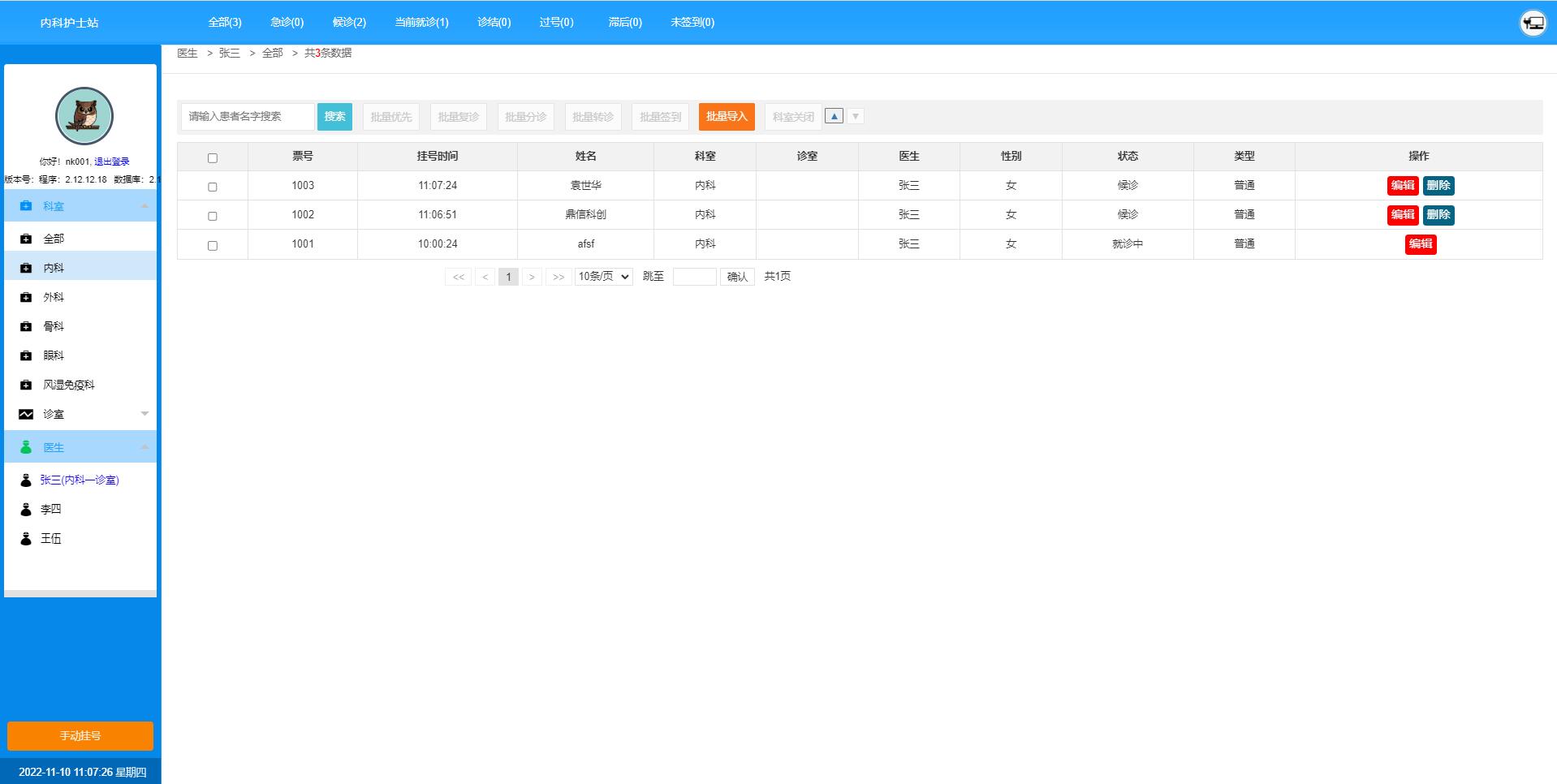The image size is (1557, 784).
Task: Click the chart icon beside 诊室
Action: pyautogui.click(x=26, y=414)
